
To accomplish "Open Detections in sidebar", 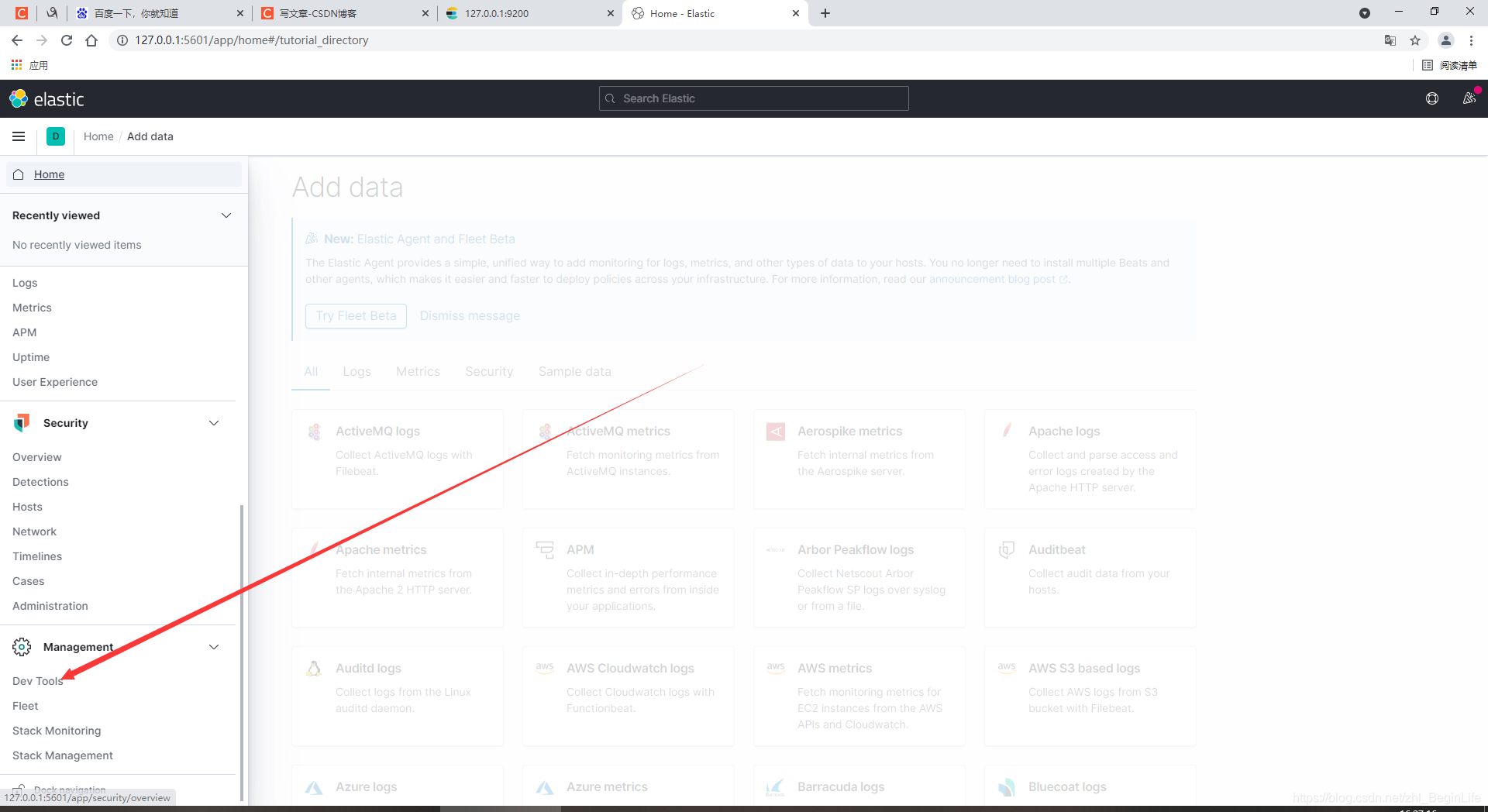I will (40, 482).
